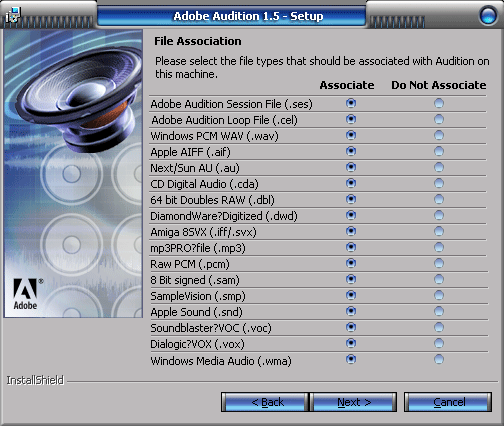Screen dimensions: 504x426
Task: Select Associate for Adobe Audition Loop File (.cel)
Action: pos(351,119)
